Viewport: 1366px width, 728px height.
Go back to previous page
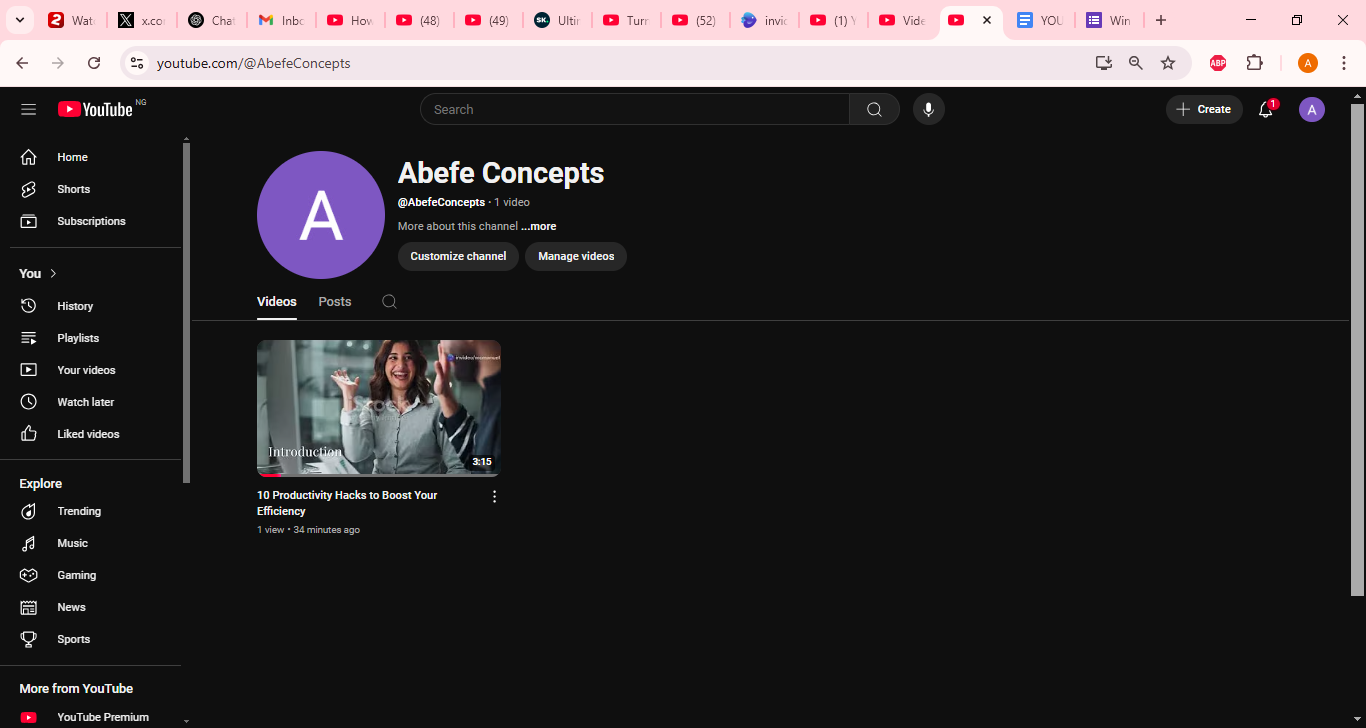coord(22,63)
